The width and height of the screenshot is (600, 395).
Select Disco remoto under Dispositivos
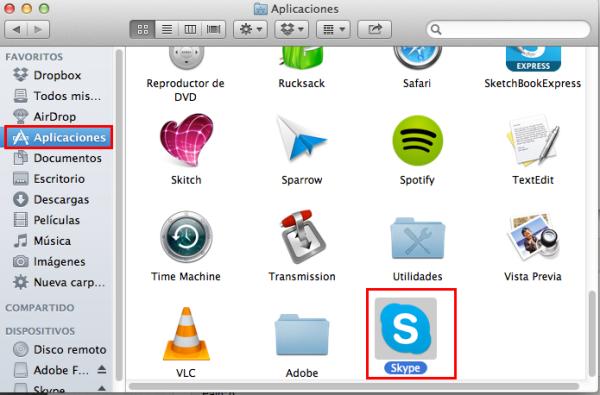point(59,349)
